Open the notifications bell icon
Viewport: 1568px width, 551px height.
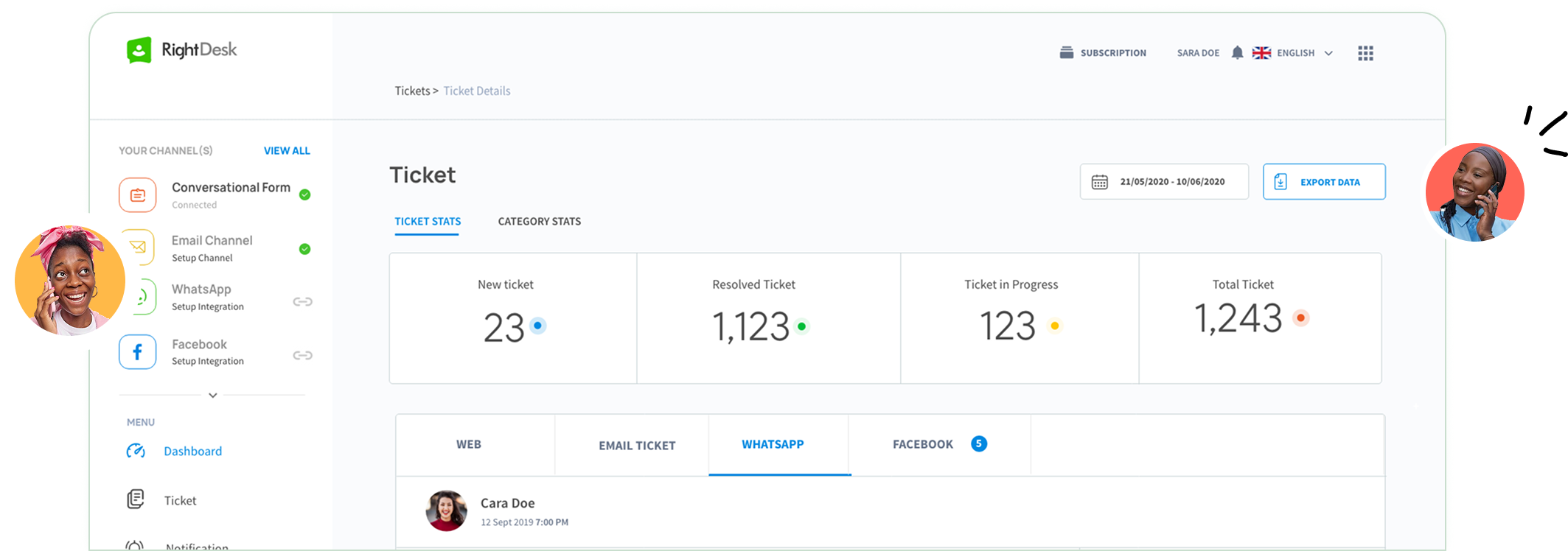(1237, 53)
